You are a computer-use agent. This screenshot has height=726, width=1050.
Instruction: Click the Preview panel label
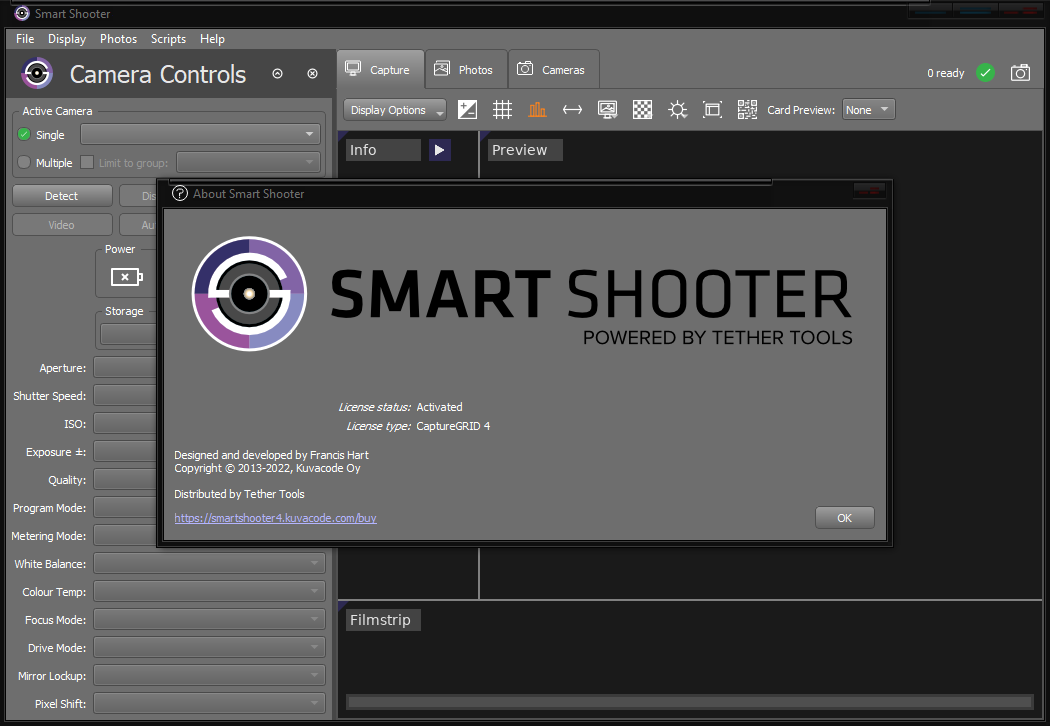(x=526, y=150)
